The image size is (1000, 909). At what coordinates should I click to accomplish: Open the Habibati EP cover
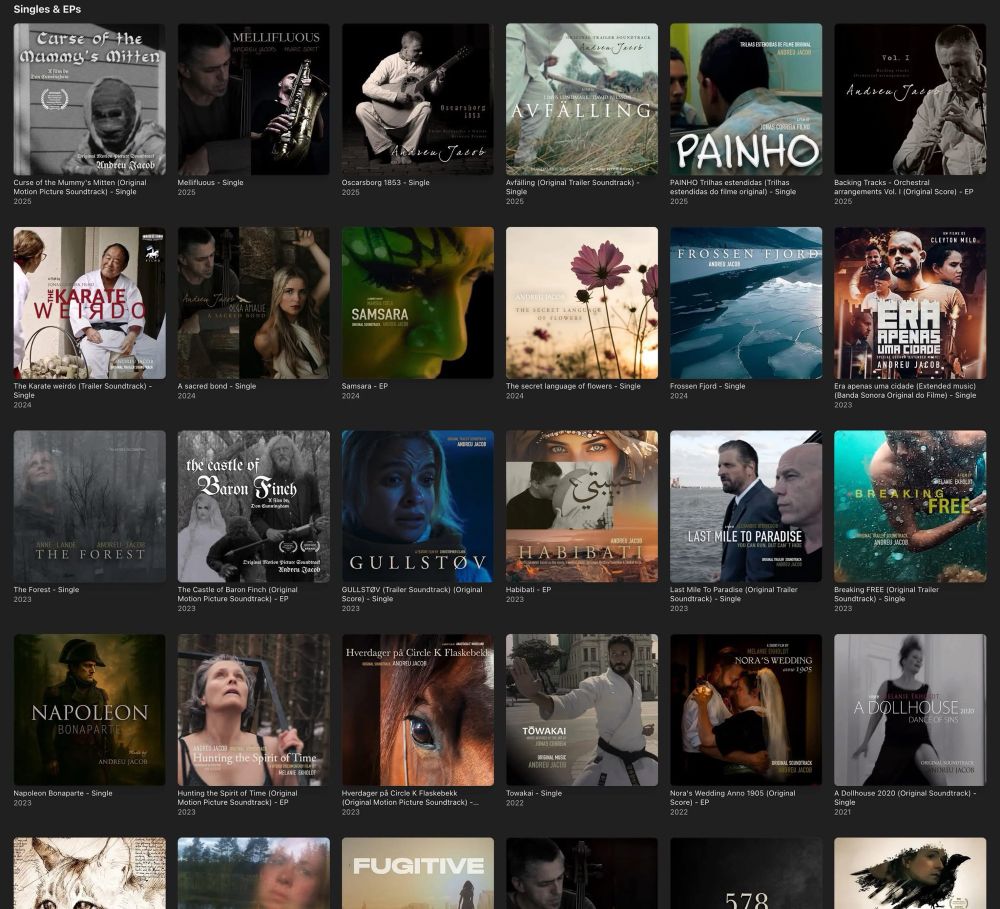(582, 506)
